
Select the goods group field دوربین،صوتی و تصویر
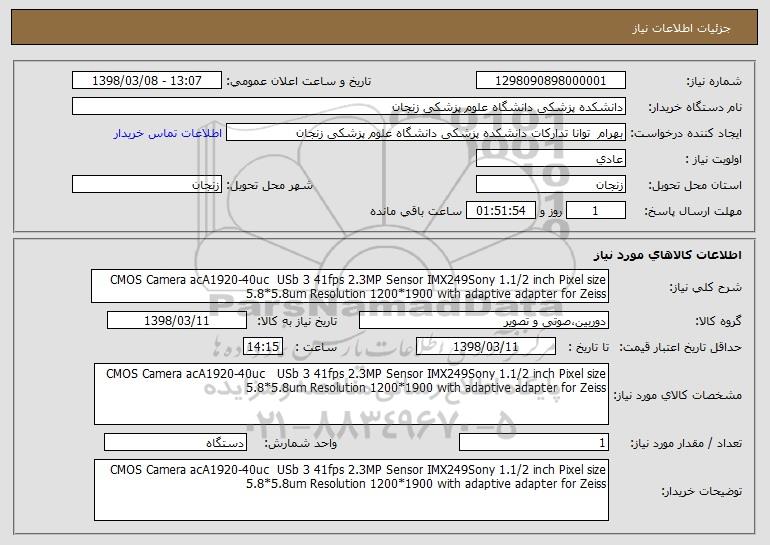pyautogui.click(x=484, y=321)
